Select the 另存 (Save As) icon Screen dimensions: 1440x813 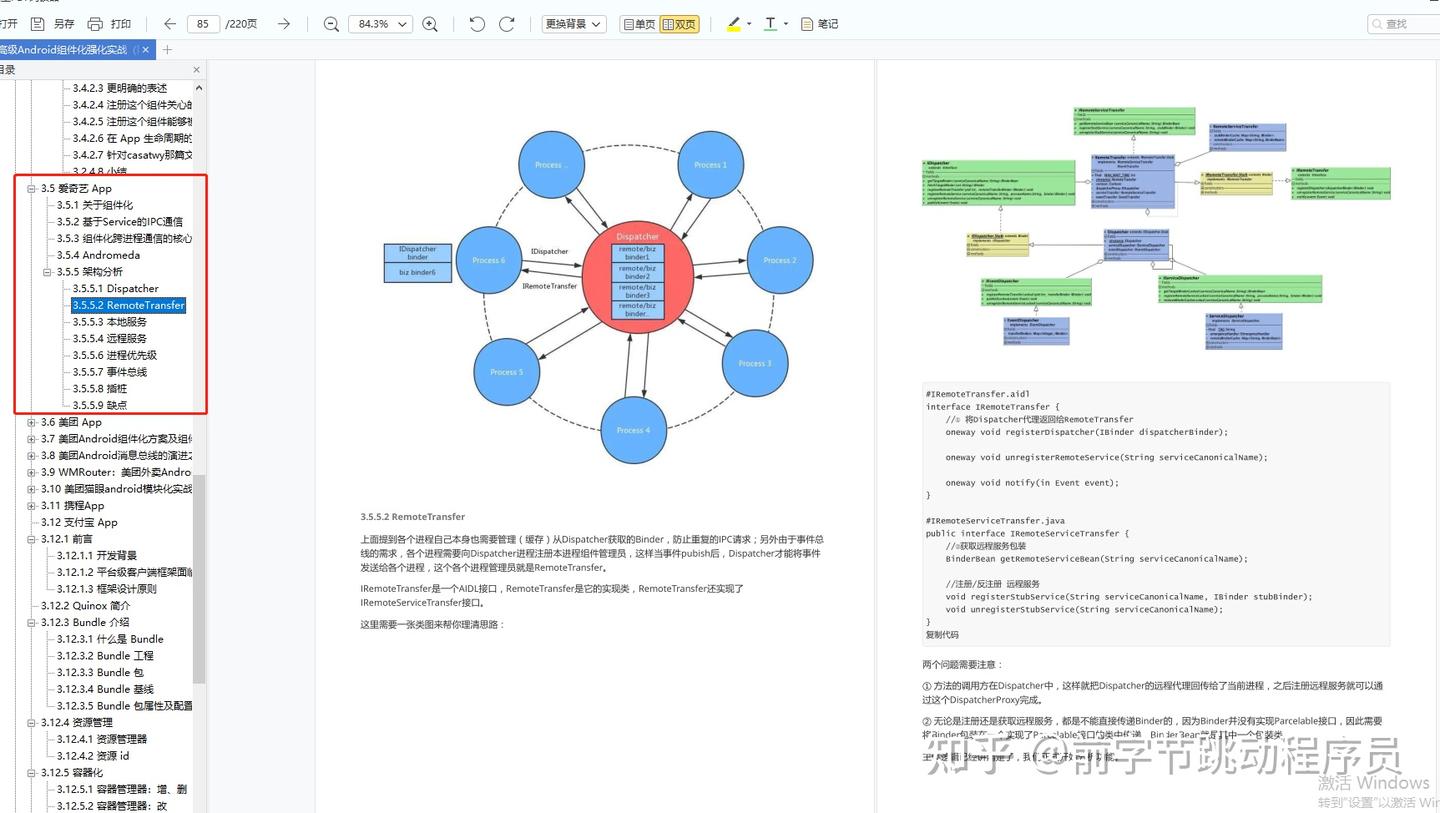(40, 22)
